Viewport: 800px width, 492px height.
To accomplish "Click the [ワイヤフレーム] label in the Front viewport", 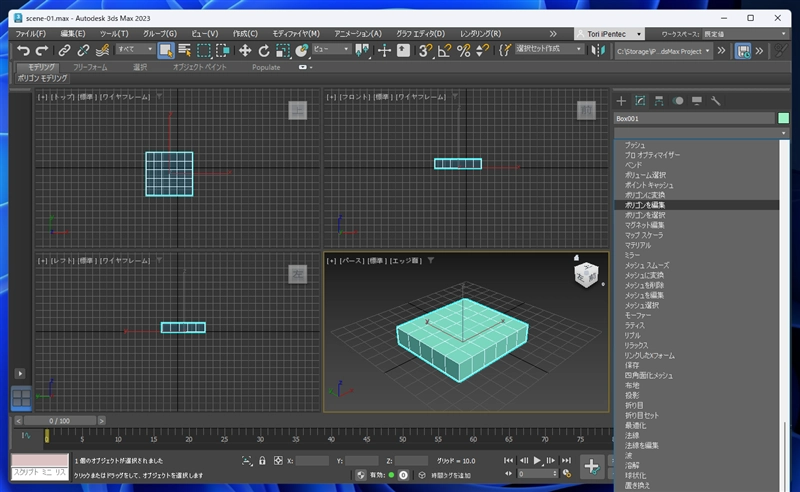I will click(420, 96).
